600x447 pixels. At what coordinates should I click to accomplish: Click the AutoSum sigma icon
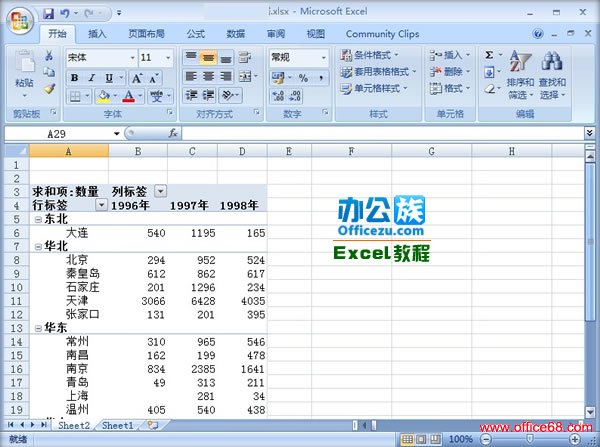coord(489,55)
